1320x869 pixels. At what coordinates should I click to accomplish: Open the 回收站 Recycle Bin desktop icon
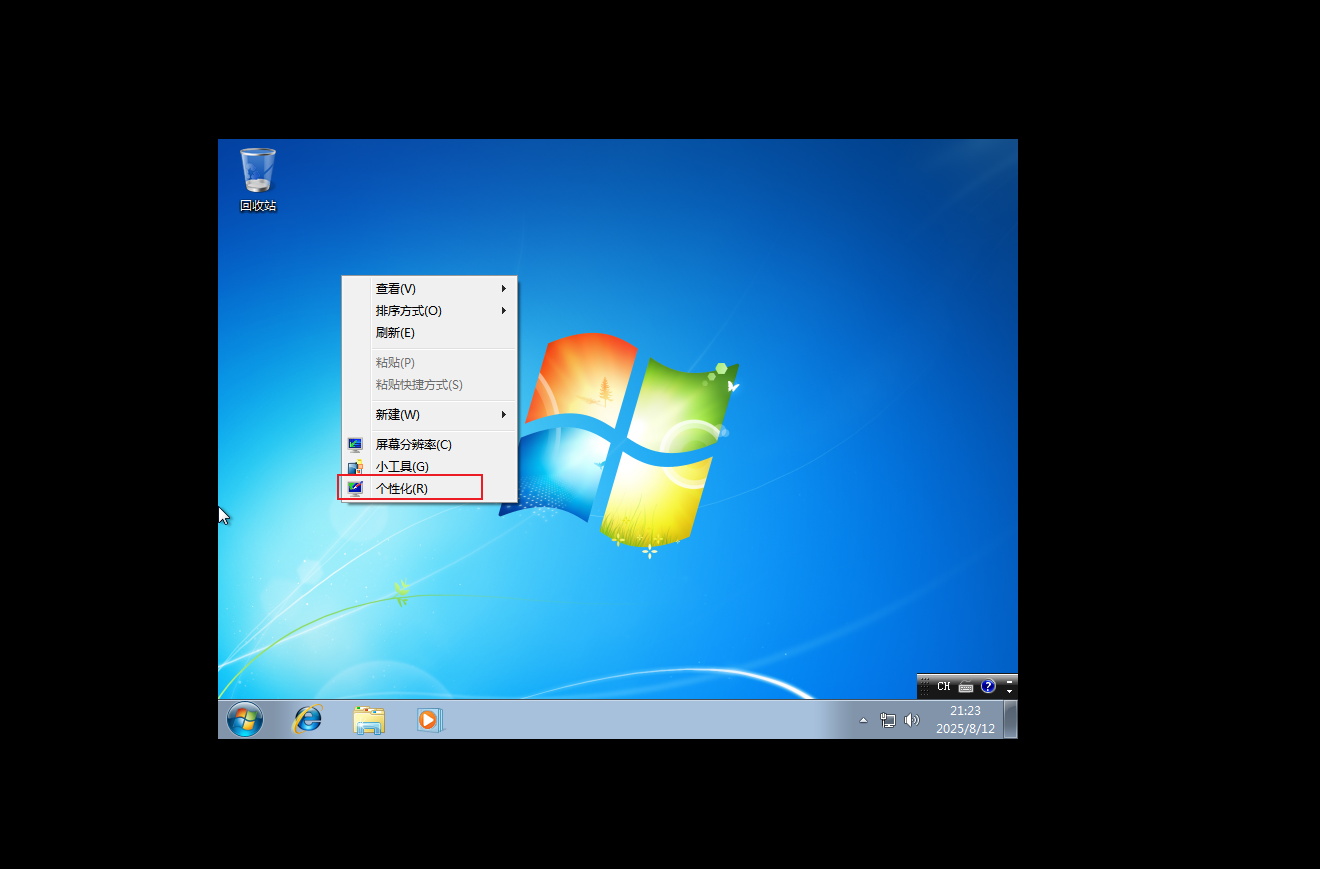click(x=258, y=180)
